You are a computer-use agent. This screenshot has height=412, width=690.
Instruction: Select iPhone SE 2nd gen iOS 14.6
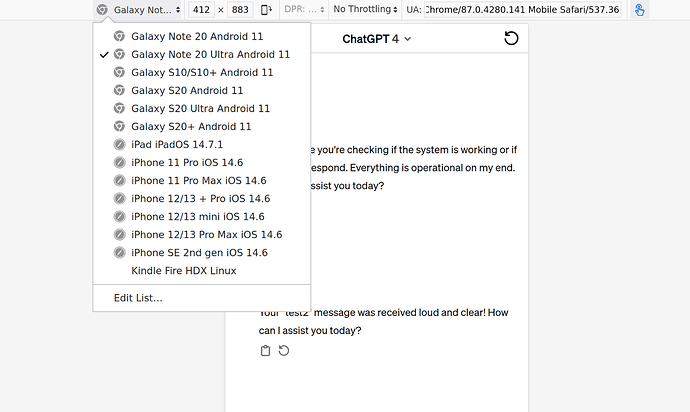coord(202,253)
